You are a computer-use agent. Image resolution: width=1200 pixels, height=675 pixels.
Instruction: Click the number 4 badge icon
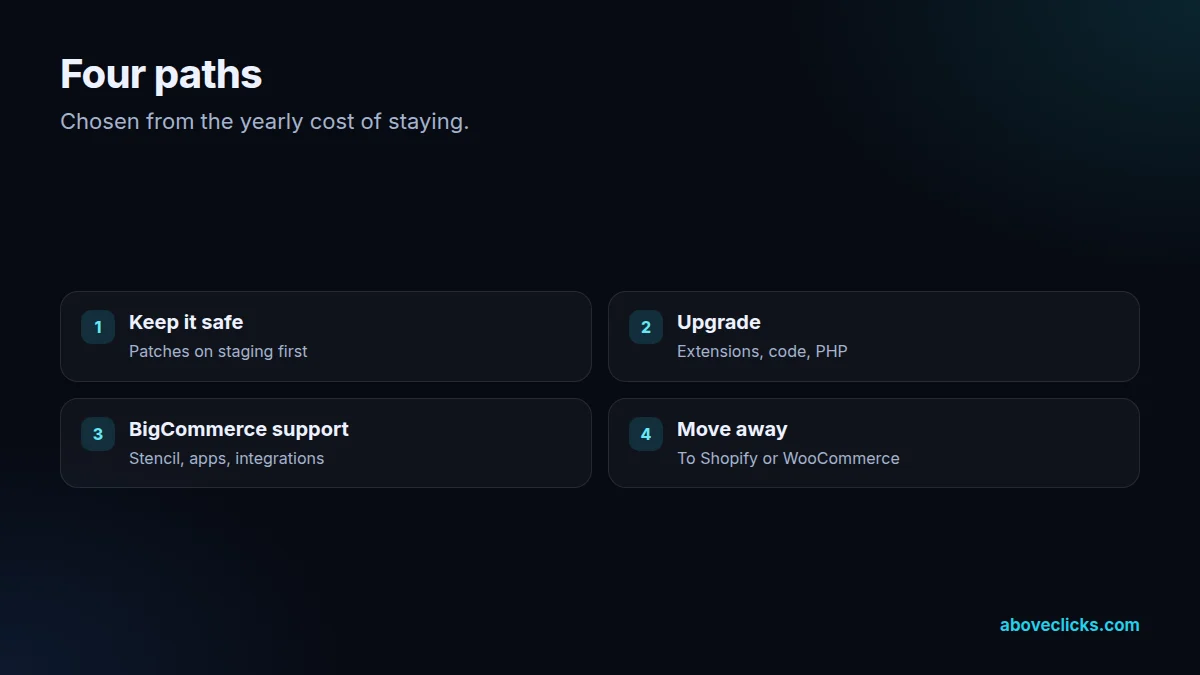point(646,434)
